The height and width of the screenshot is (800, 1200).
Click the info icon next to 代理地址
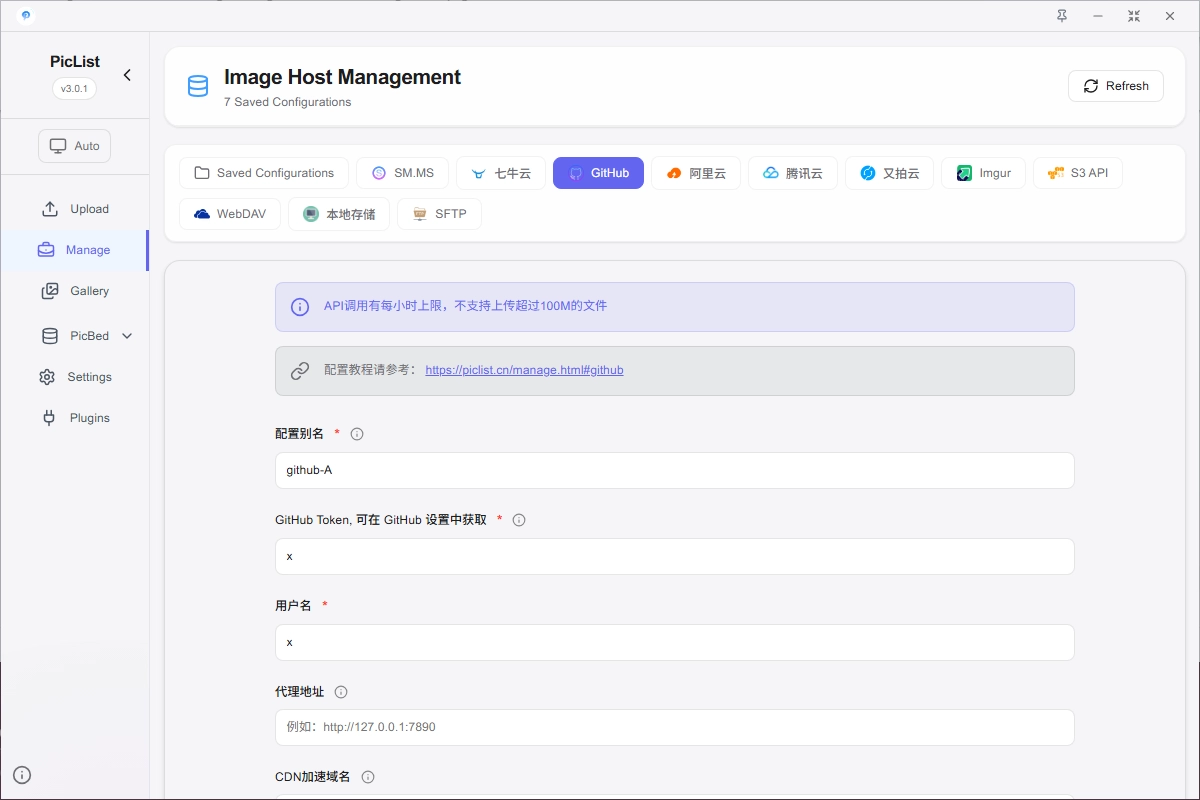pos(341,692)
